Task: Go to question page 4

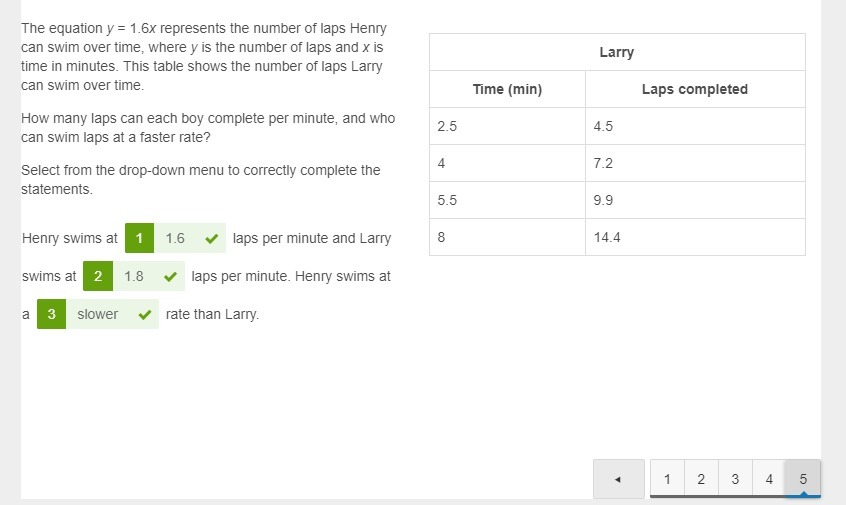Action: click(x=769, y=479)
